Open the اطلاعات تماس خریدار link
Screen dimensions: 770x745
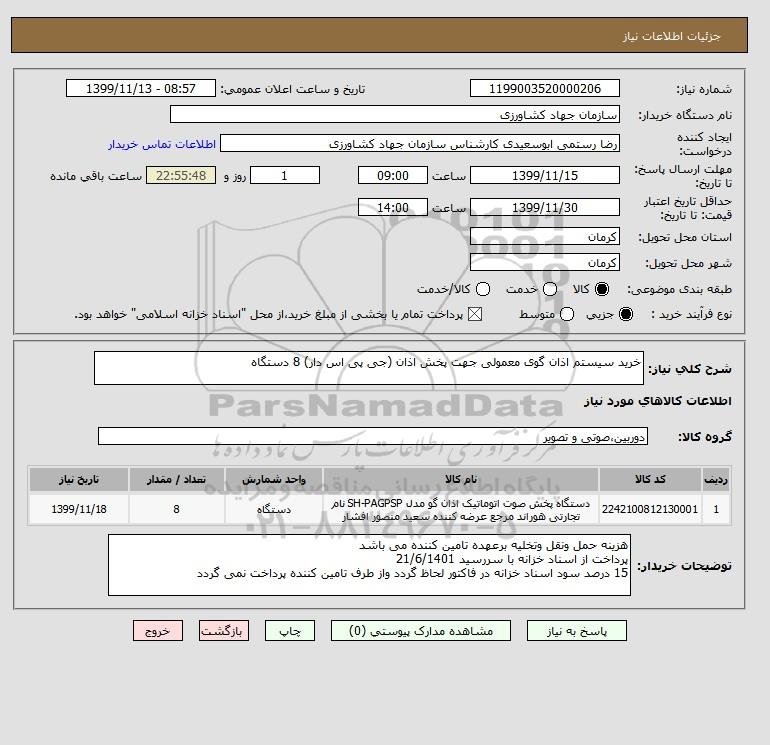pyautogui.click(x=162, y=144)
